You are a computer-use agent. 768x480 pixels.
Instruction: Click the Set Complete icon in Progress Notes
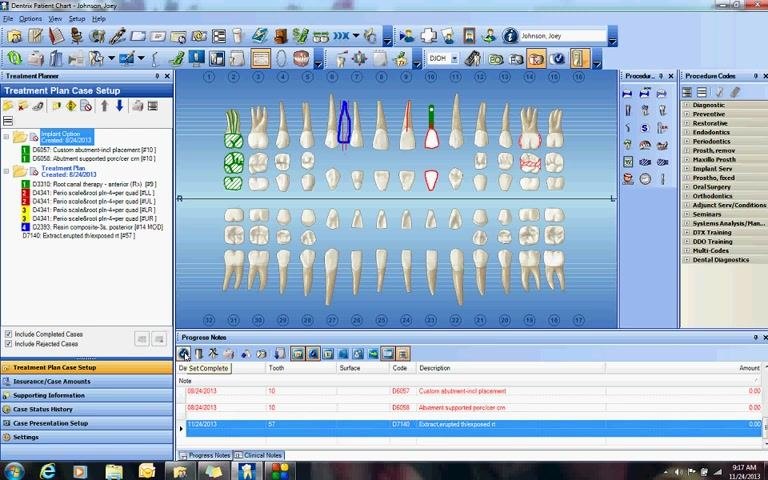tap(184, 353)
